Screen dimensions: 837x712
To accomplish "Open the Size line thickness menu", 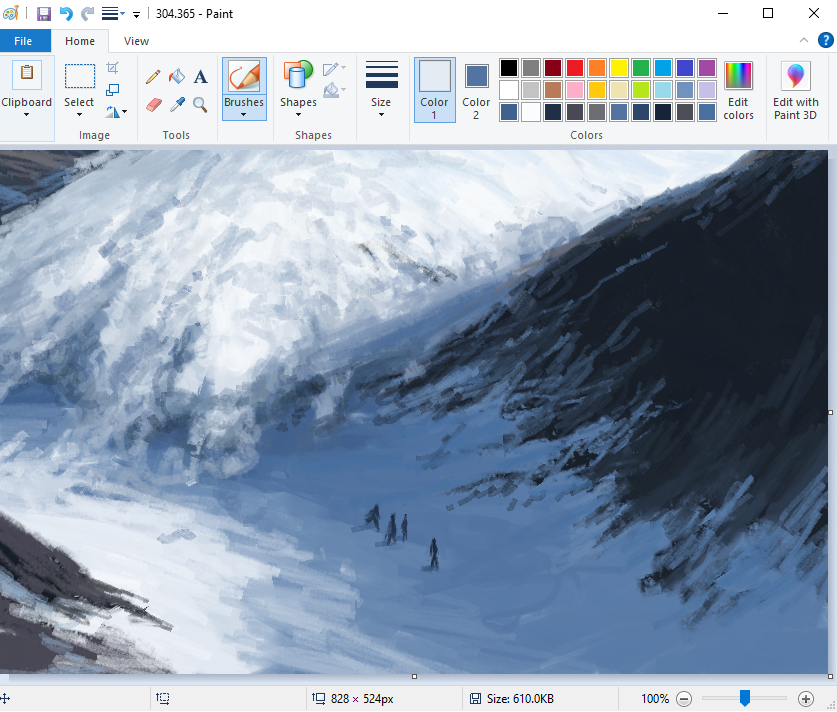I will pyautogui.click(x=381, y=88).
